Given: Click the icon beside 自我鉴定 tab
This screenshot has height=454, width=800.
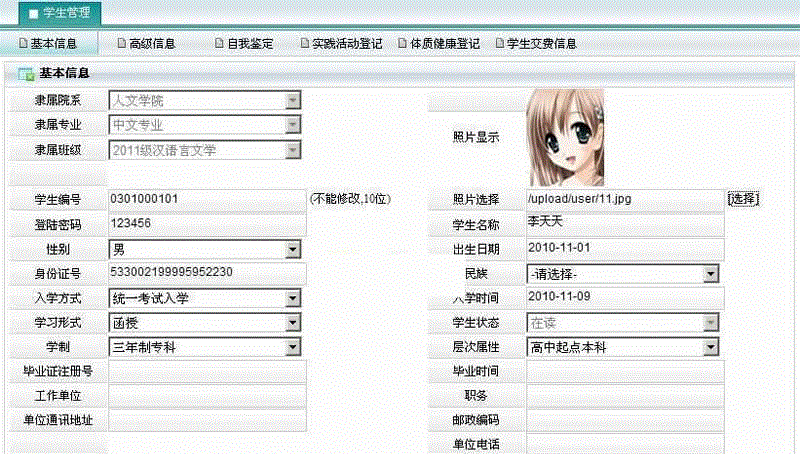Looking at the screenshot, I should pos(219,44).
